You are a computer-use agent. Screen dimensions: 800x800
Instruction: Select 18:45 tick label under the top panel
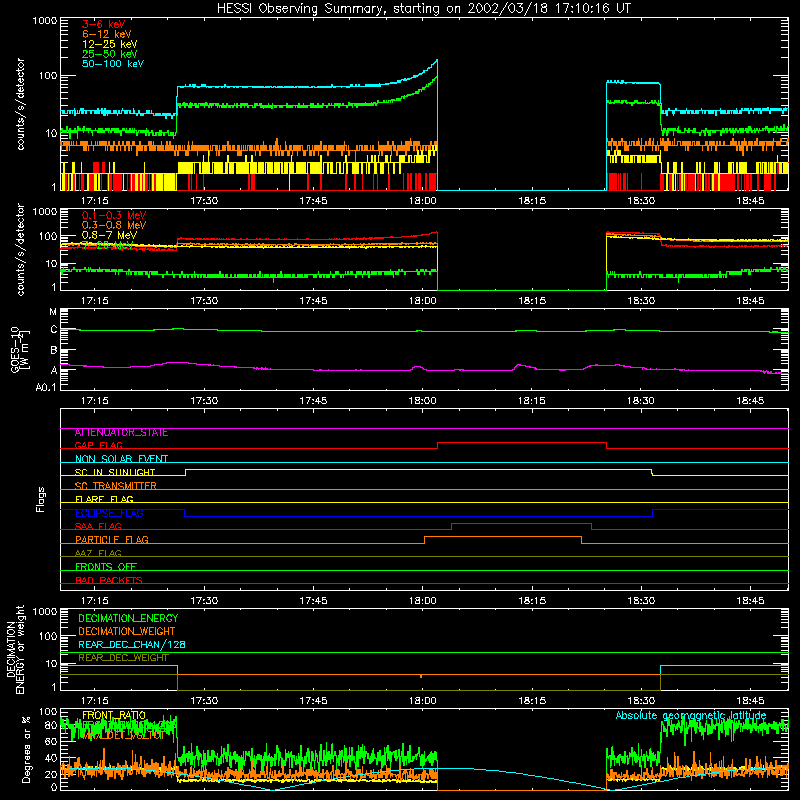point(750,201)
